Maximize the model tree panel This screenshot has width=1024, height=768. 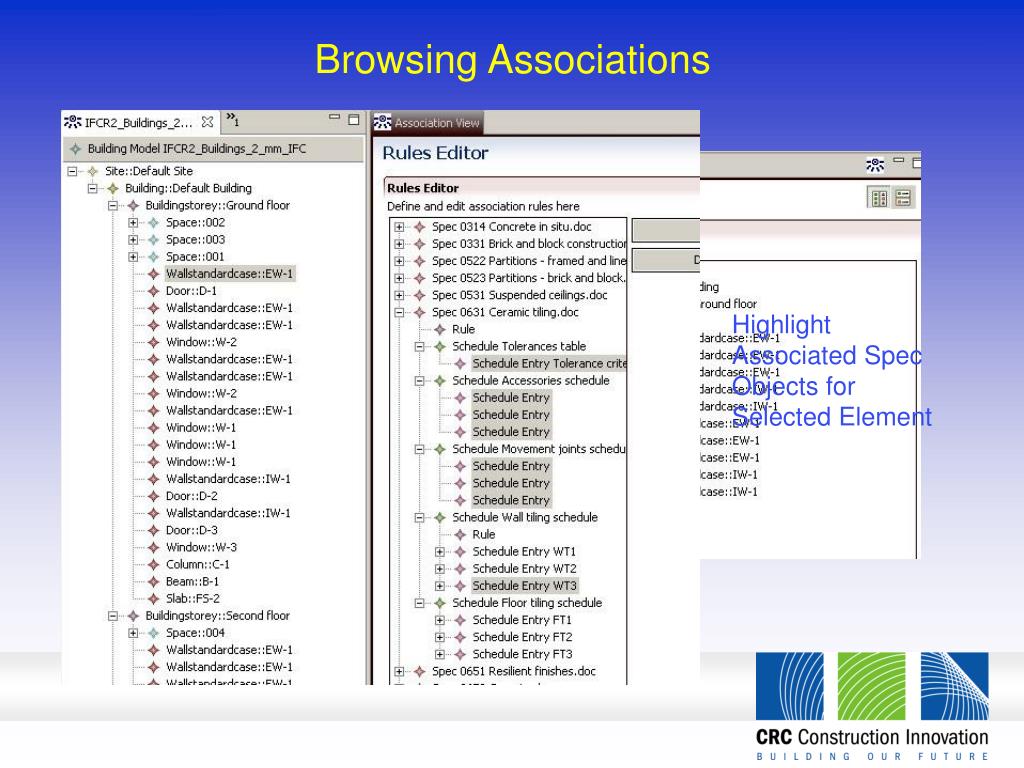point(353,120)
